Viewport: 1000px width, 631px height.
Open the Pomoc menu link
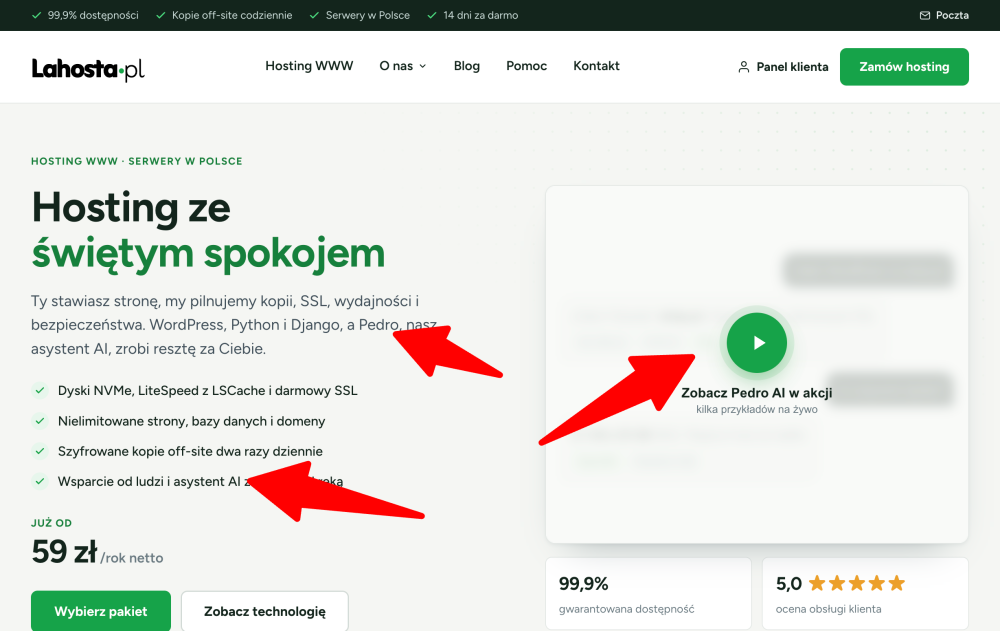(x=526, y=66)
